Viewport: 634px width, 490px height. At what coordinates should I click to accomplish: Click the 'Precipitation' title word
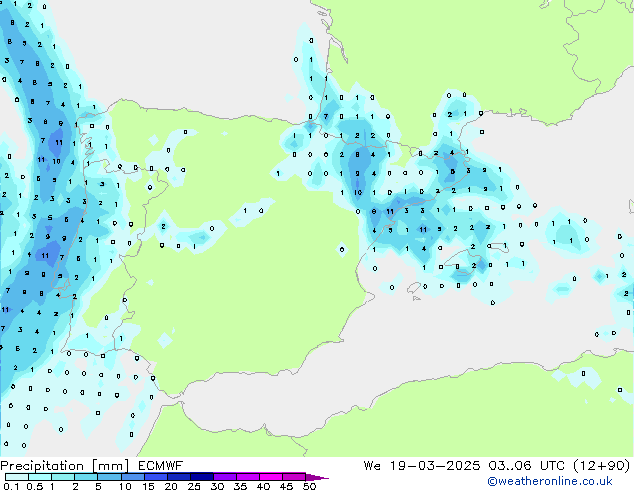click(42, 466)
